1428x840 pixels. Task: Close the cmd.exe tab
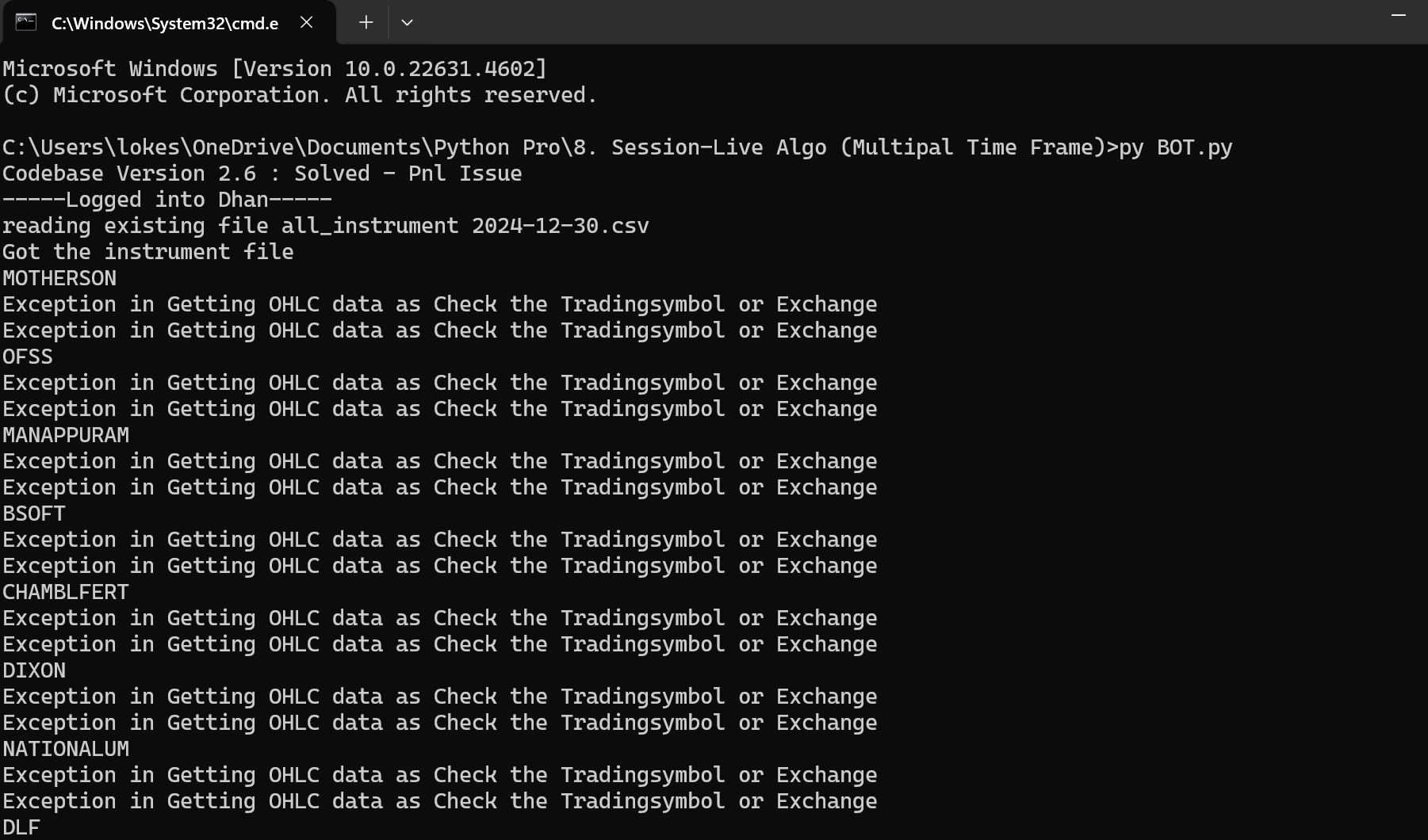(x=307, y=23)
